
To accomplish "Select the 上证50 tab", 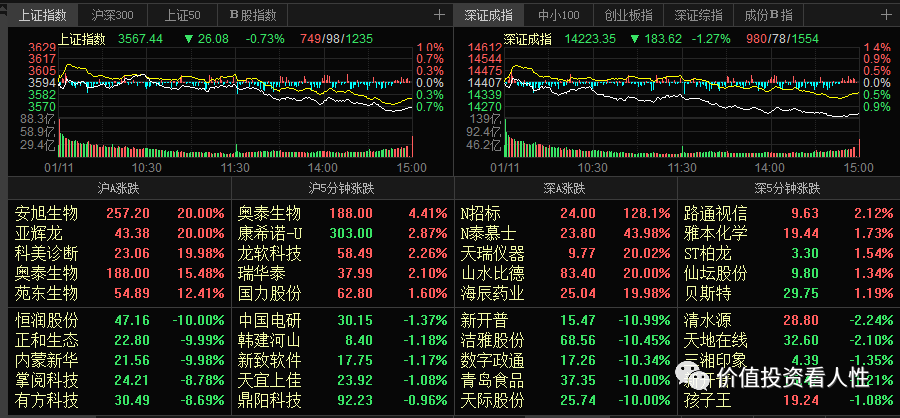I will (x=183, y=15).
